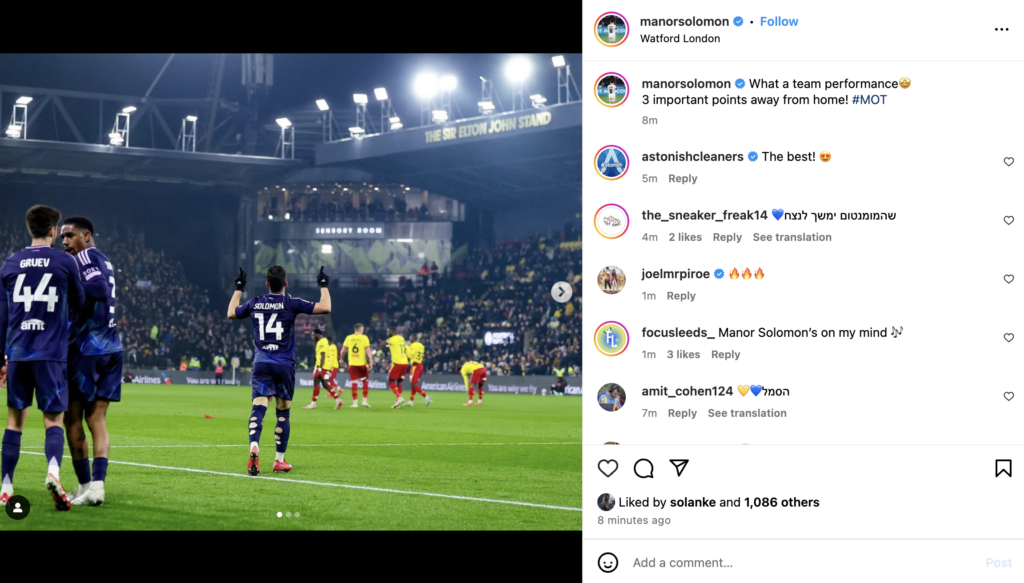This screenshot has height=583, width=1024.
Task: View the 1,086 others who liked
Action: (x=782, y=502)
